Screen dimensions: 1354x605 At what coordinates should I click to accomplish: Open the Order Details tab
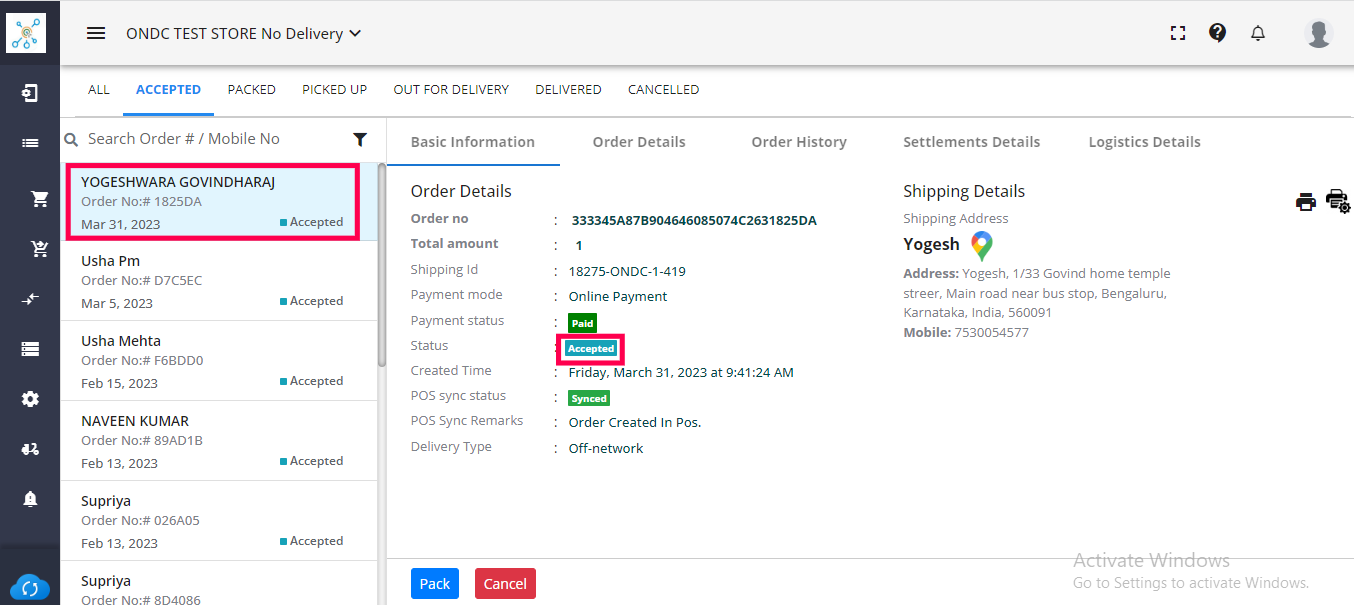click(639, 142)
